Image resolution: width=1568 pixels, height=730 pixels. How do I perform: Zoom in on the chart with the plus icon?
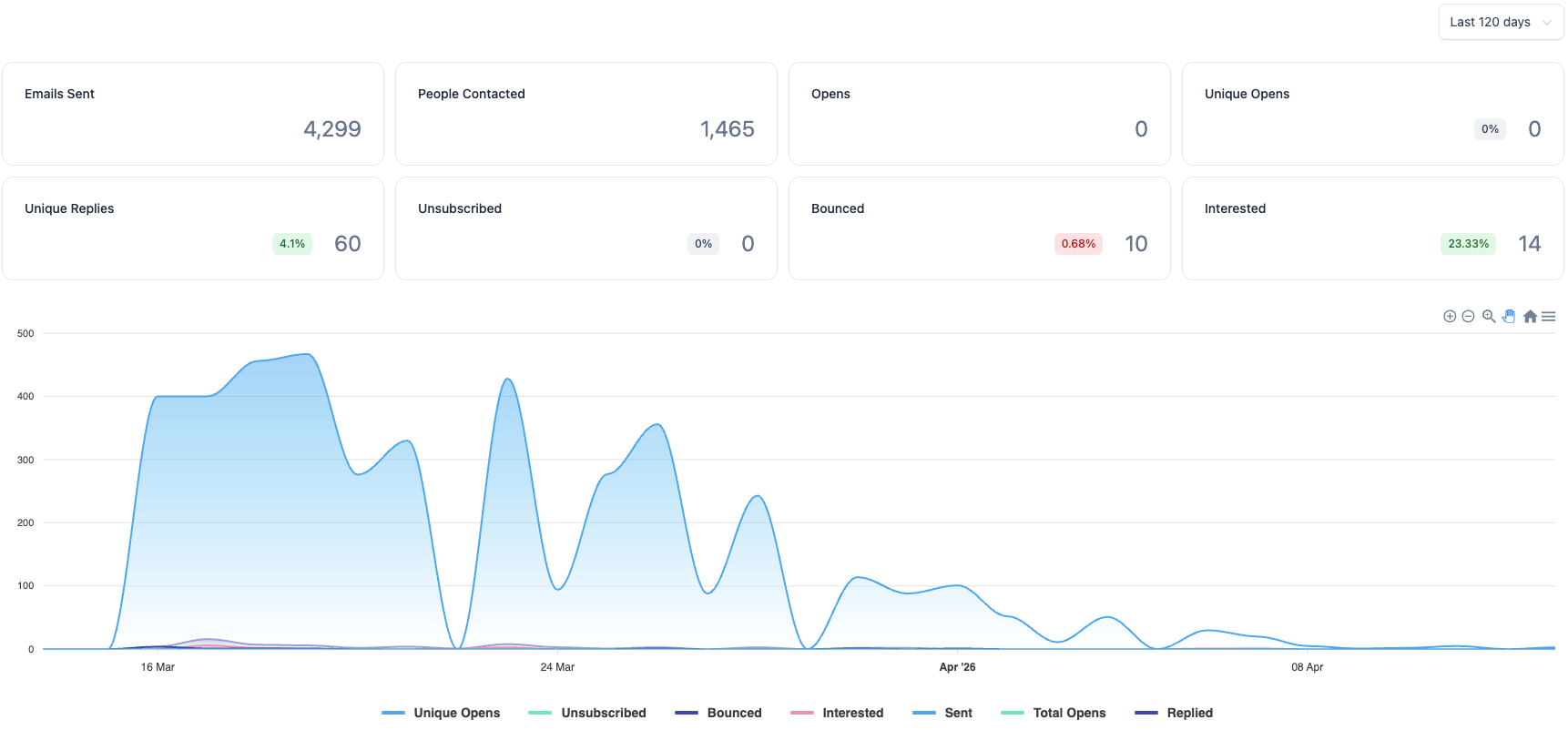tap(1450, 317)
